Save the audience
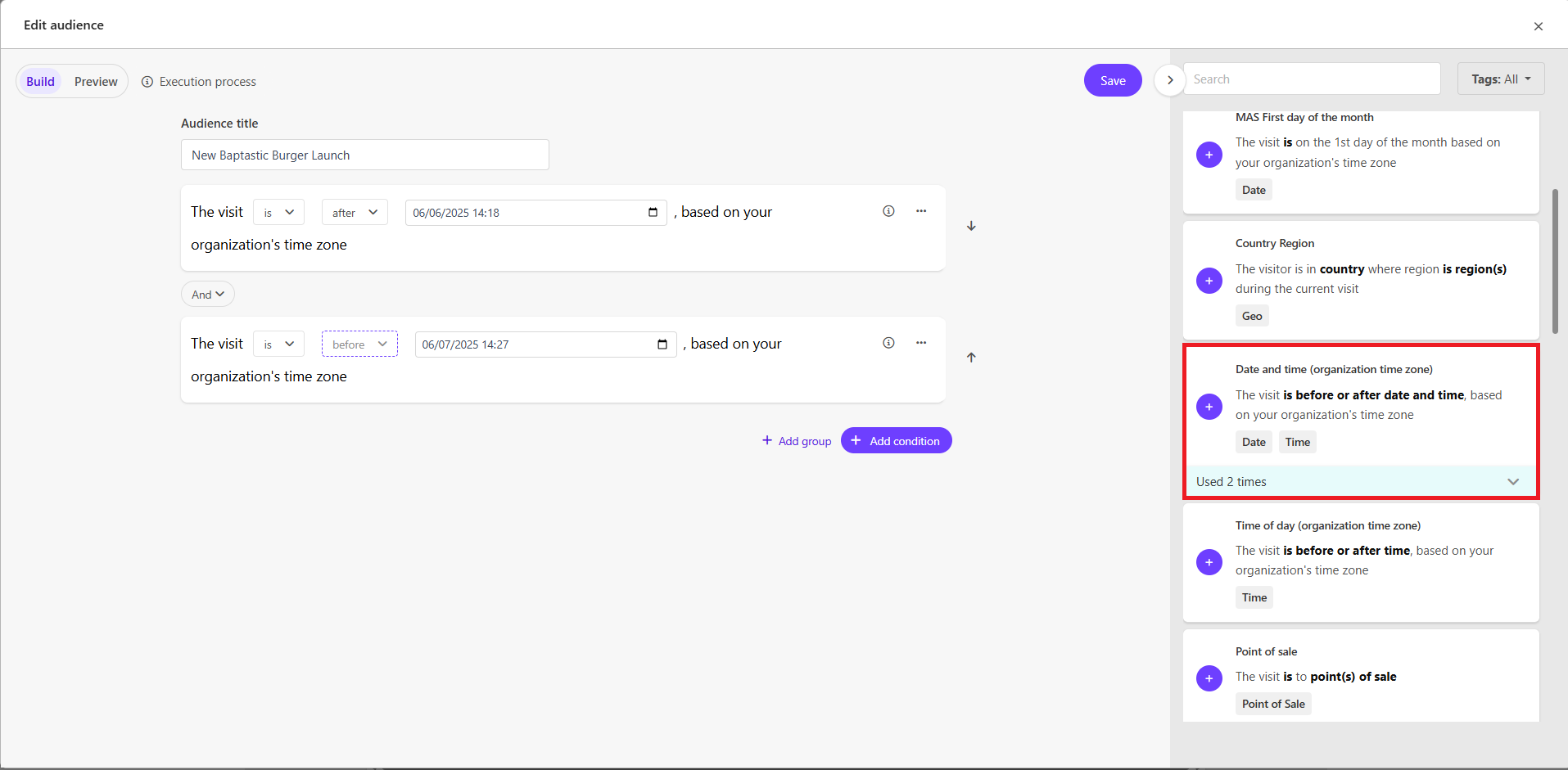1568x770 pixels. point(1112,80)
